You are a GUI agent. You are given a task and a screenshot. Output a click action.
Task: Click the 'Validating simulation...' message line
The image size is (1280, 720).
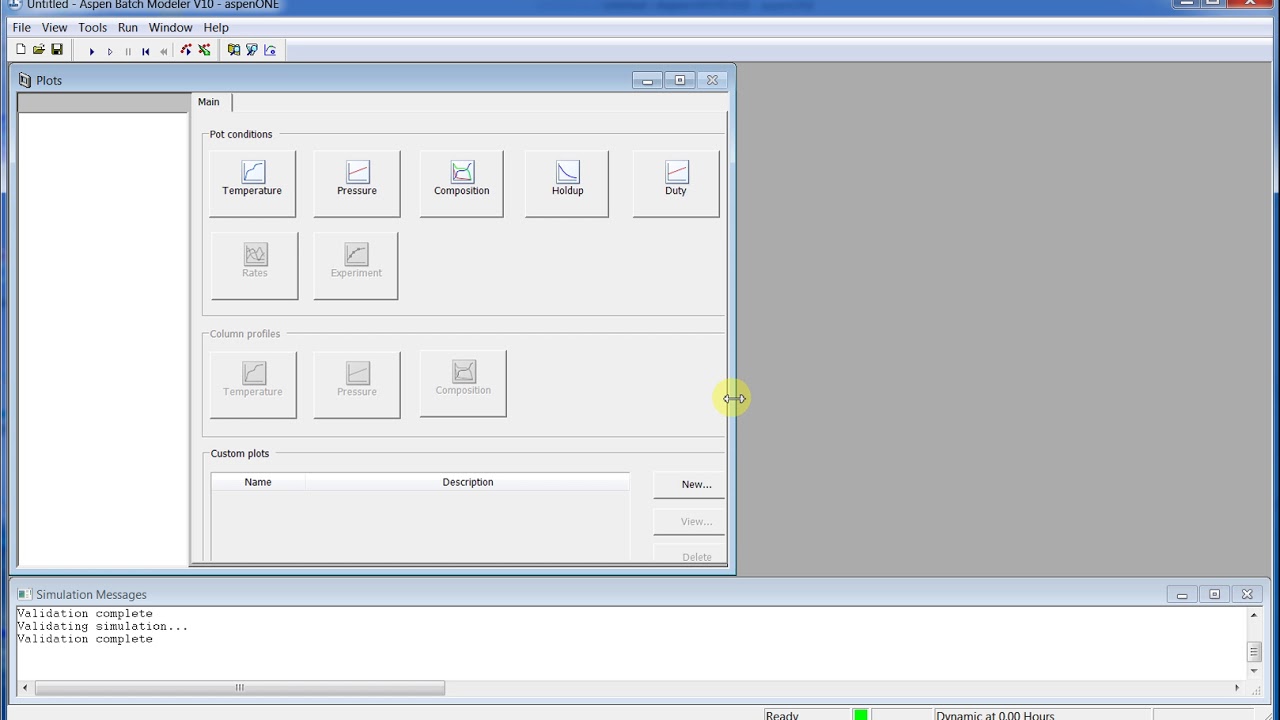point(102,626)
